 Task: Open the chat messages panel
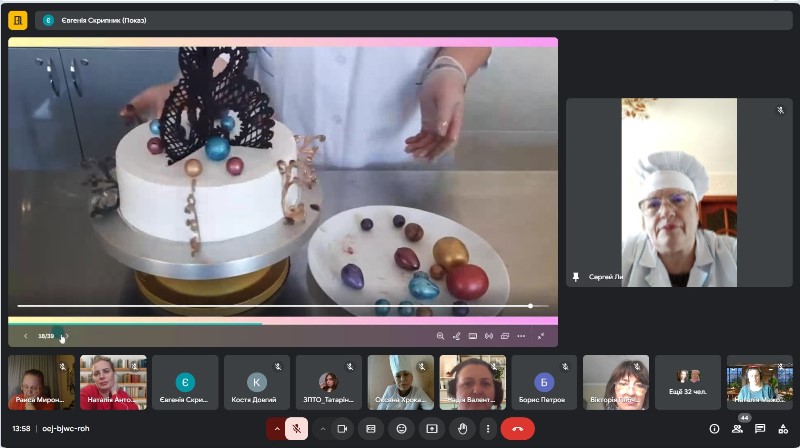(x=760, y=429)
